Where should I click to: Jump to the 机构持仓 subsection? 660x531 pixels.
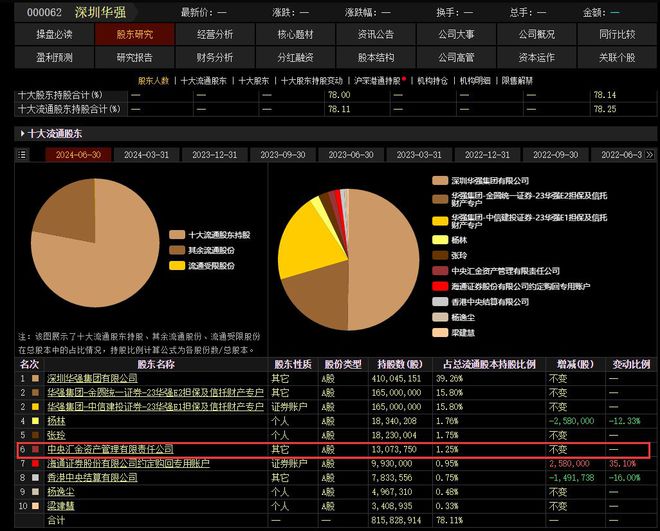tap(432, 81)
